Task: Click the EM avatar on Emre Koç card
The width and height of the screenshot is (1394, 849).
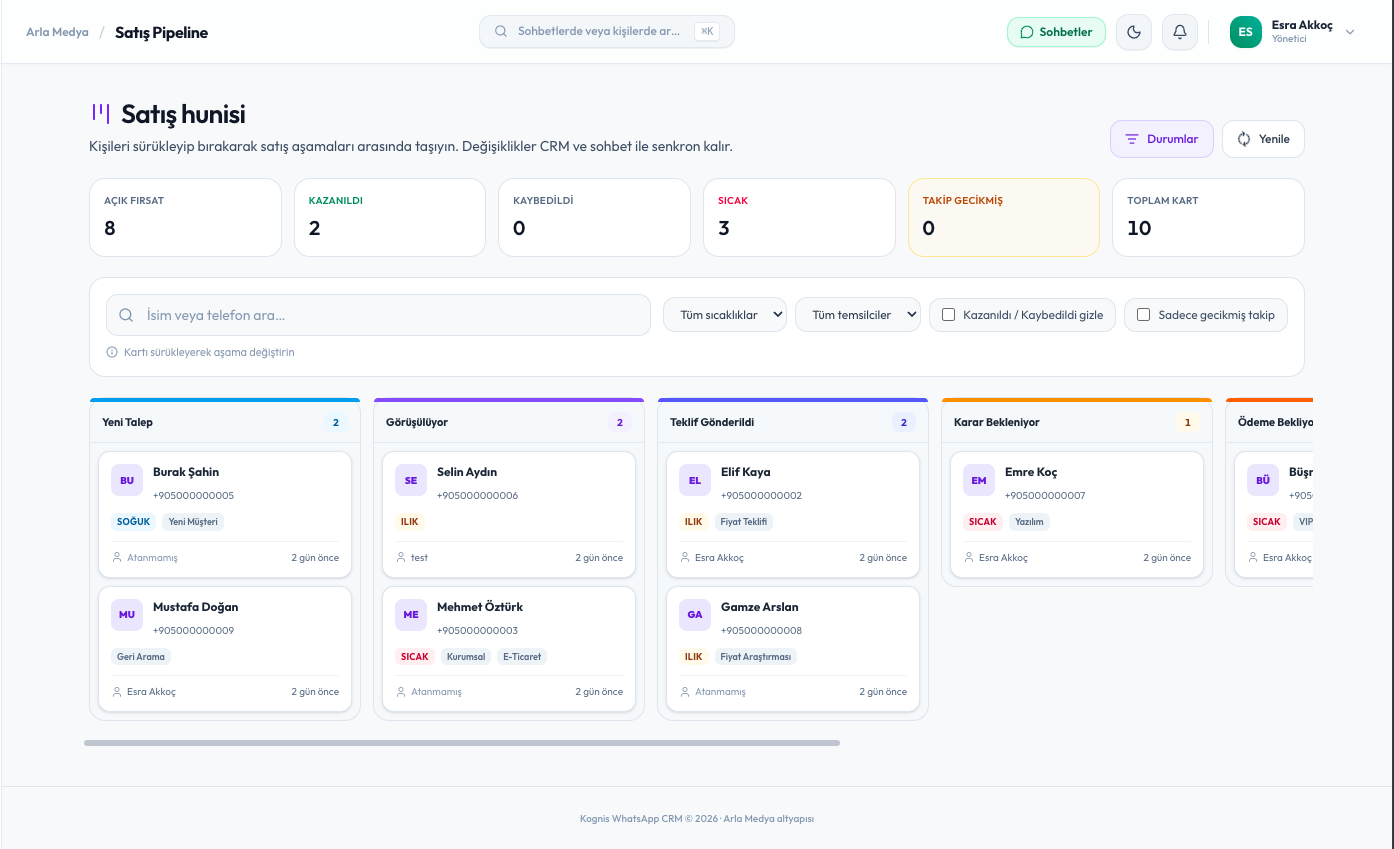Action: (979, 480)
